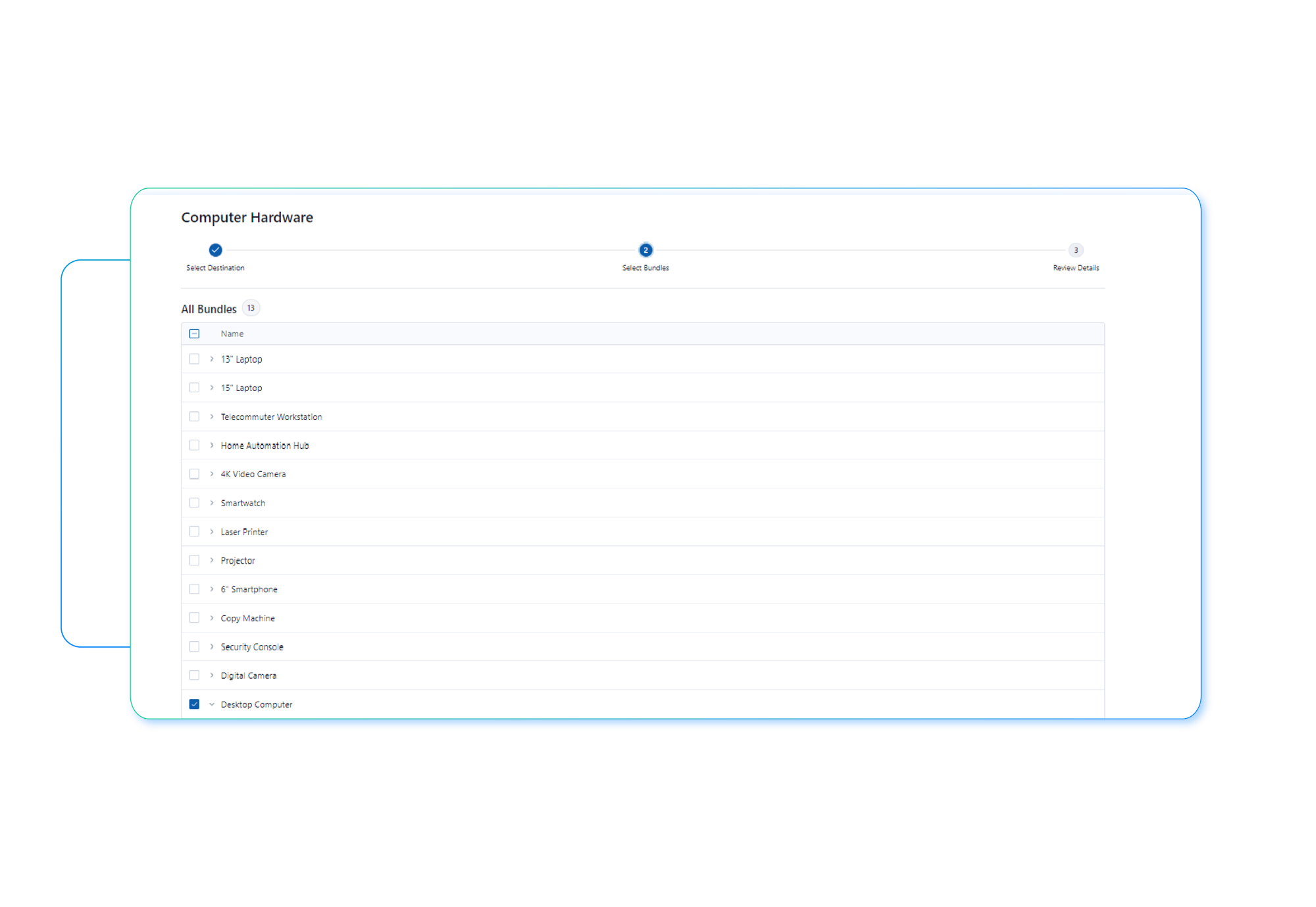1316x907 pixels.
Task: Expand the 4K Video Camera row
Action: (212, 474)
